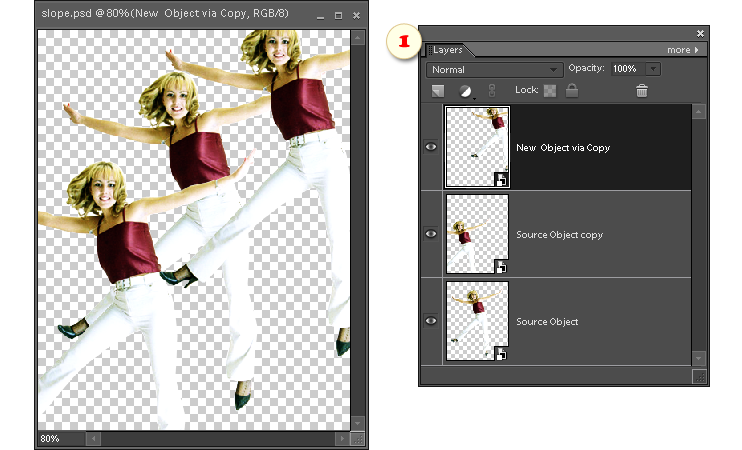Click the slope.psd window title bar text
This screenshot has height=450, width=742.
[165, 13]
